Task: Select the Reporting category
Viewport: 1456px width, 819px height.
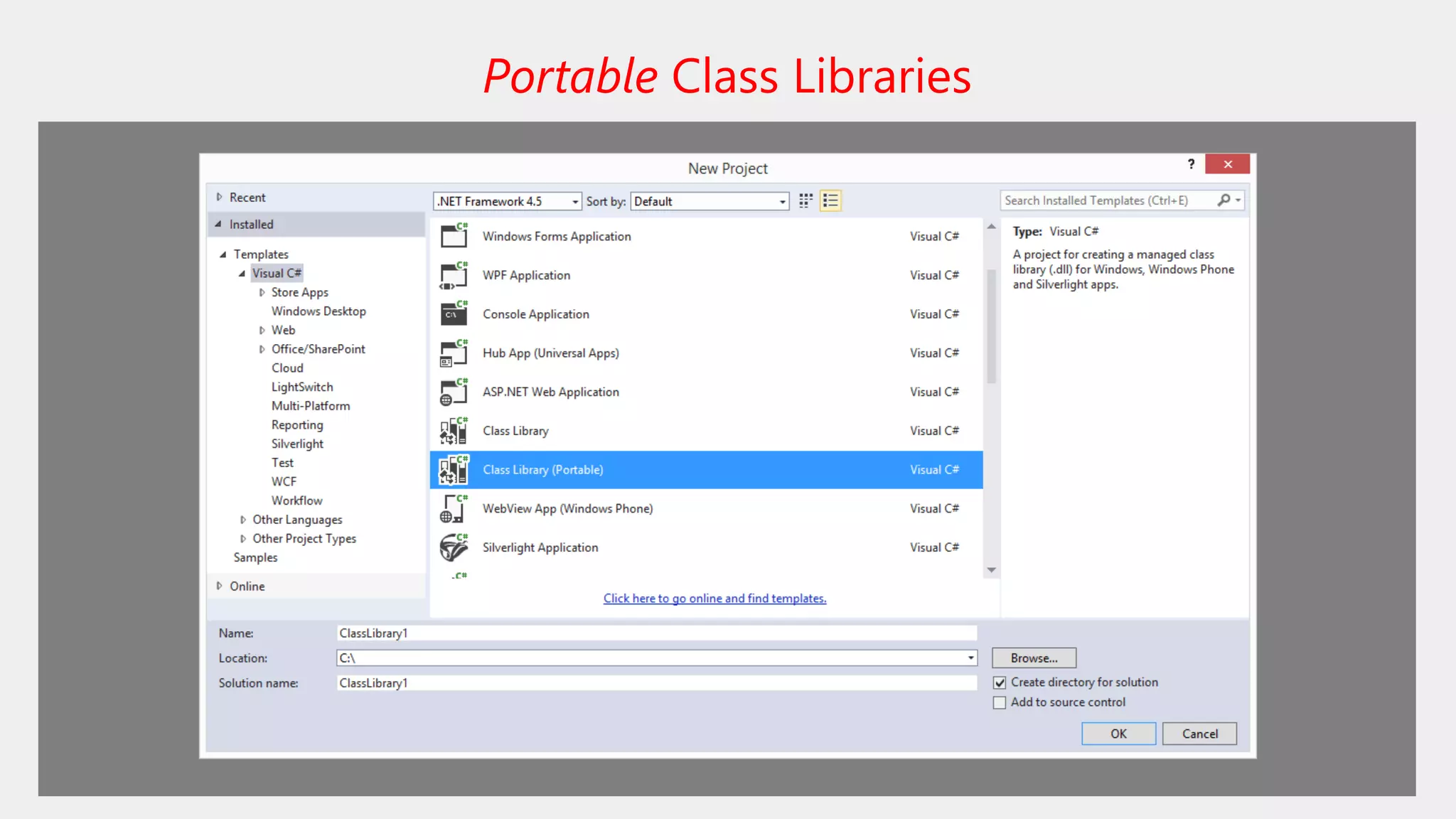Action: coord(297,424)
